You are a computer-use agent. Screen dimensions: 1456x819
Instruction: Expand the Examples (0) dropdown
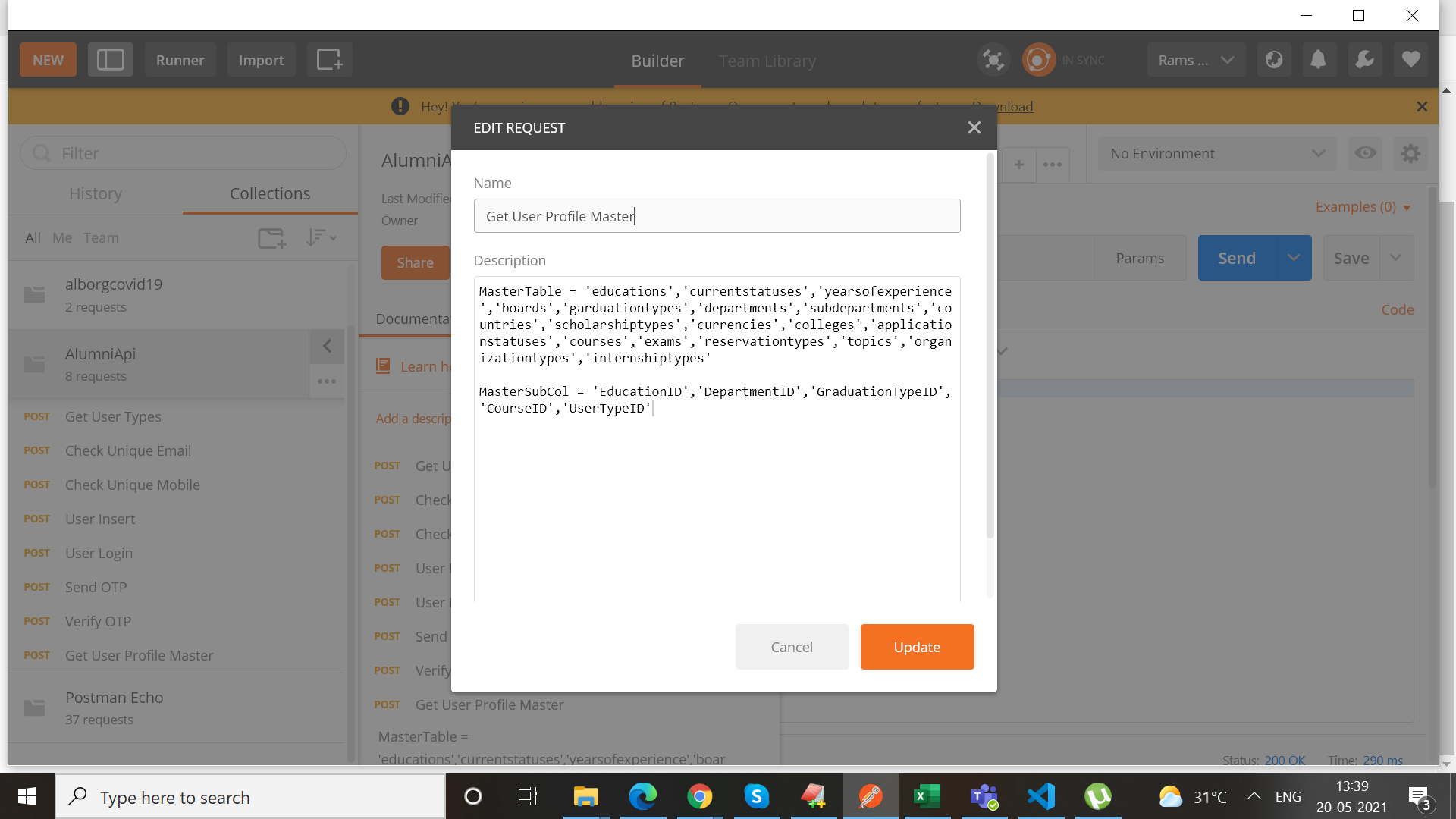tap(1363, 207)
